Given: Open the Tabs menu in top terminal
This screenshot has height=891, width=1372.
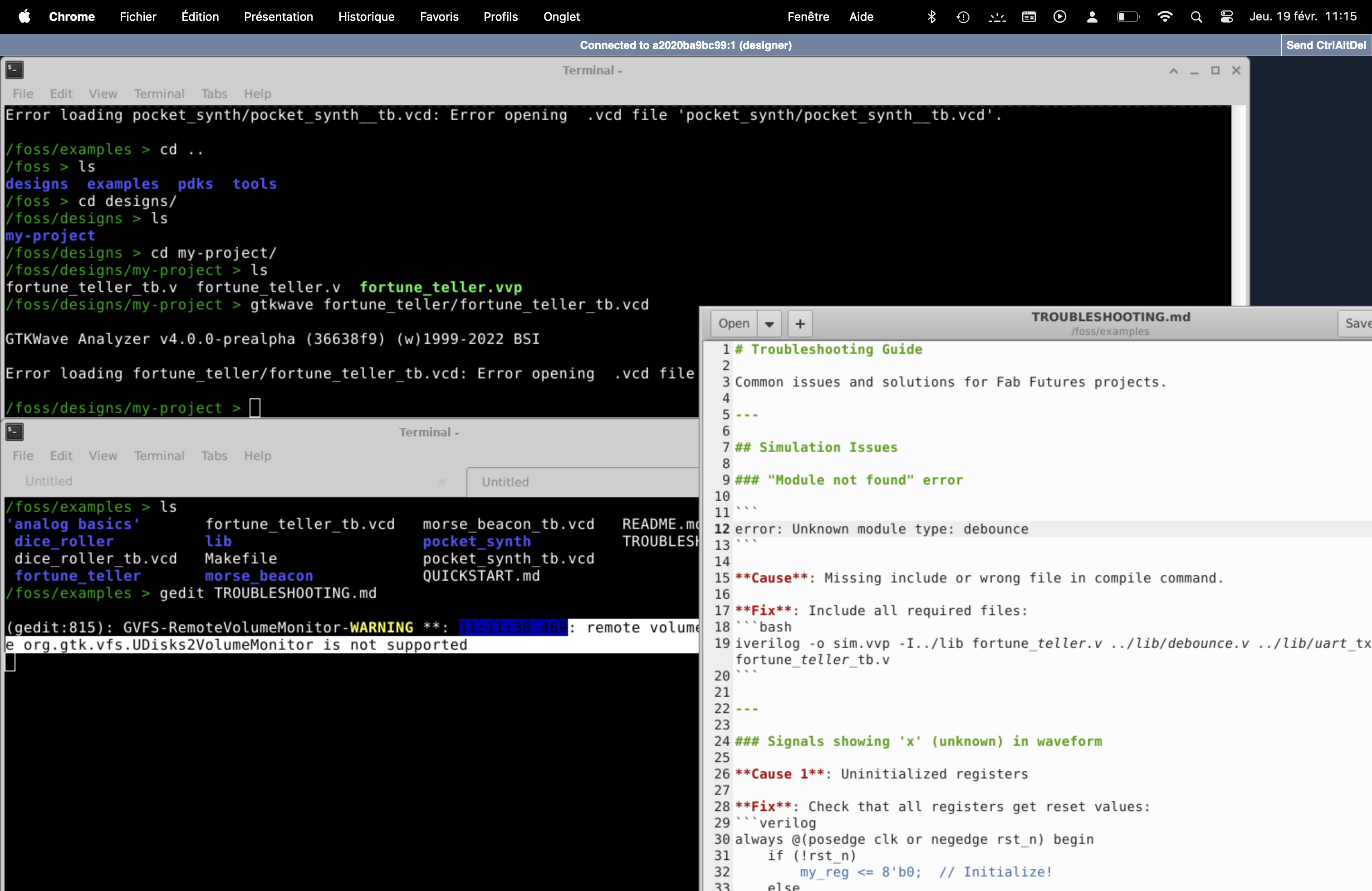Looking at the screenshot, I should pyautogui.click(x=214, y=93).
